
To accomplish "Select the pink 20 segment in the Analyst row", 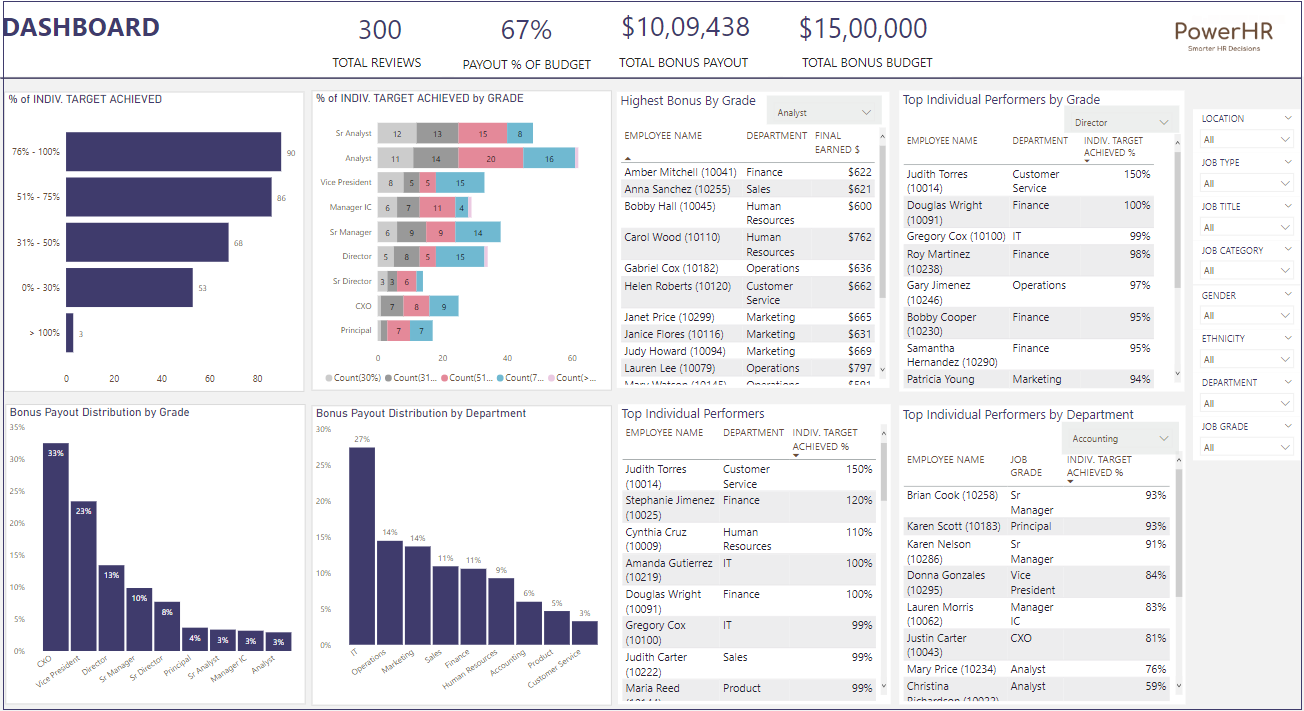I will pyautogui.click(x=490, y=158).
